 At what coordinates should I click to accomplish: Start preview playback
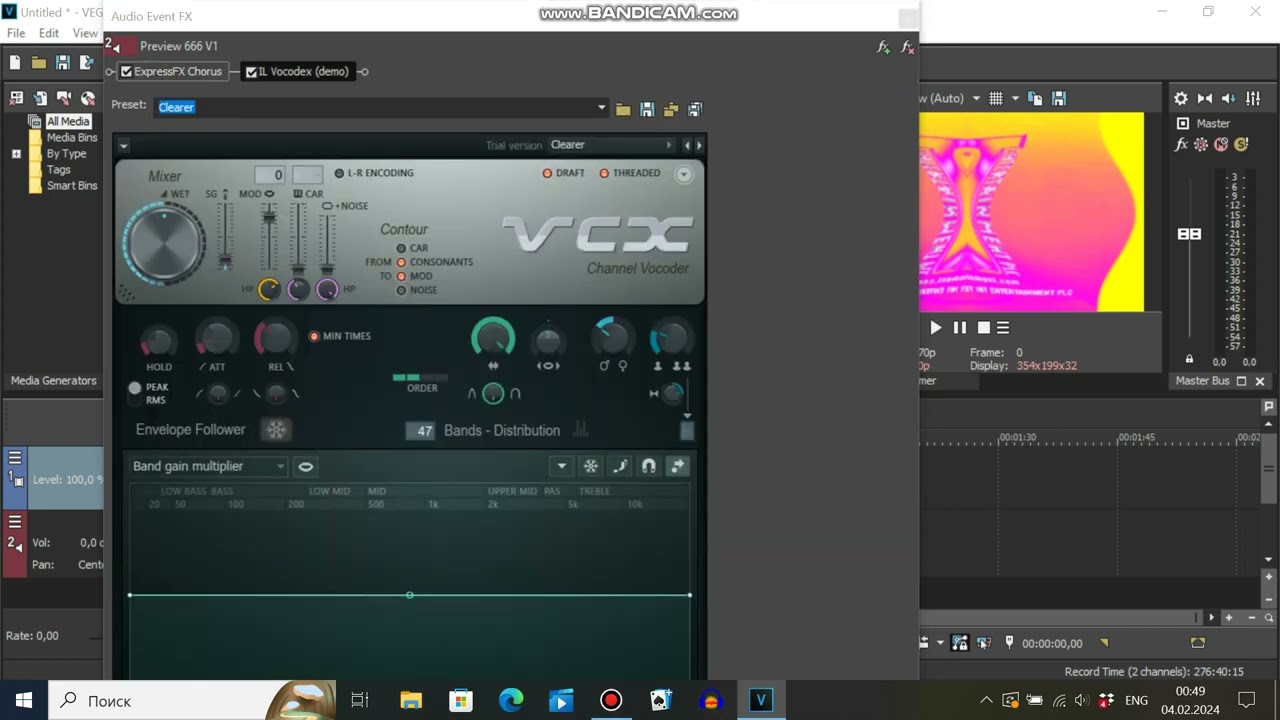tap(936, 328)
